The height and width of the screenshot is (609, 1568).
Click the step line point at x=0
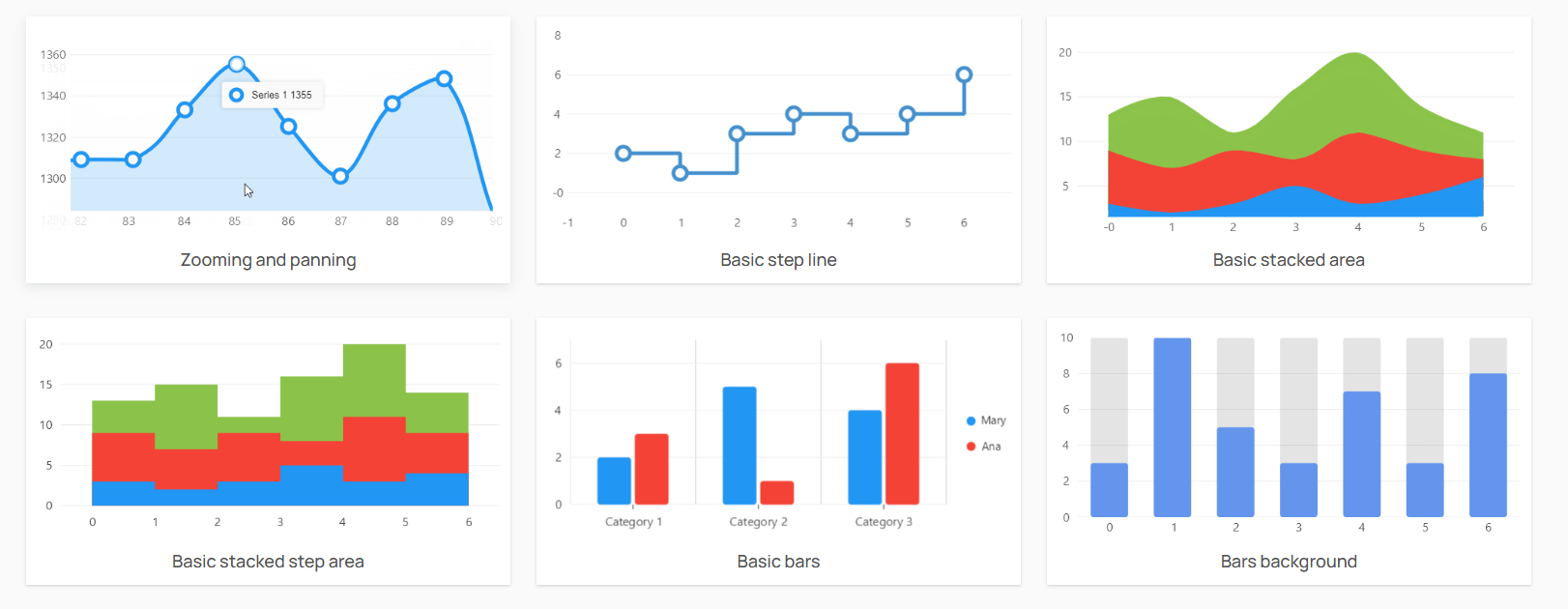point(624,154)
